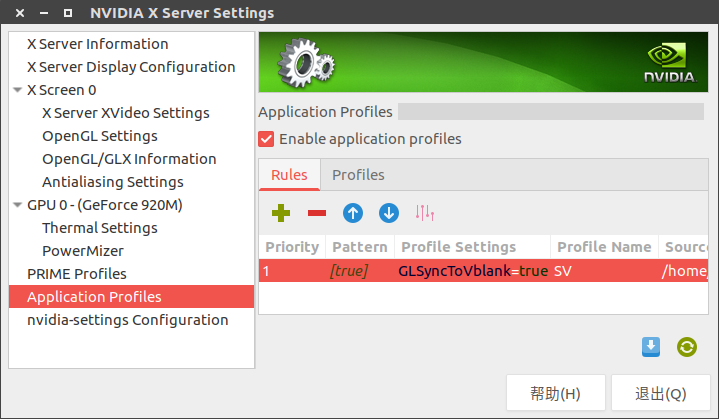
Task: Switch to the Profiles tab
Action: pos(358,175)
